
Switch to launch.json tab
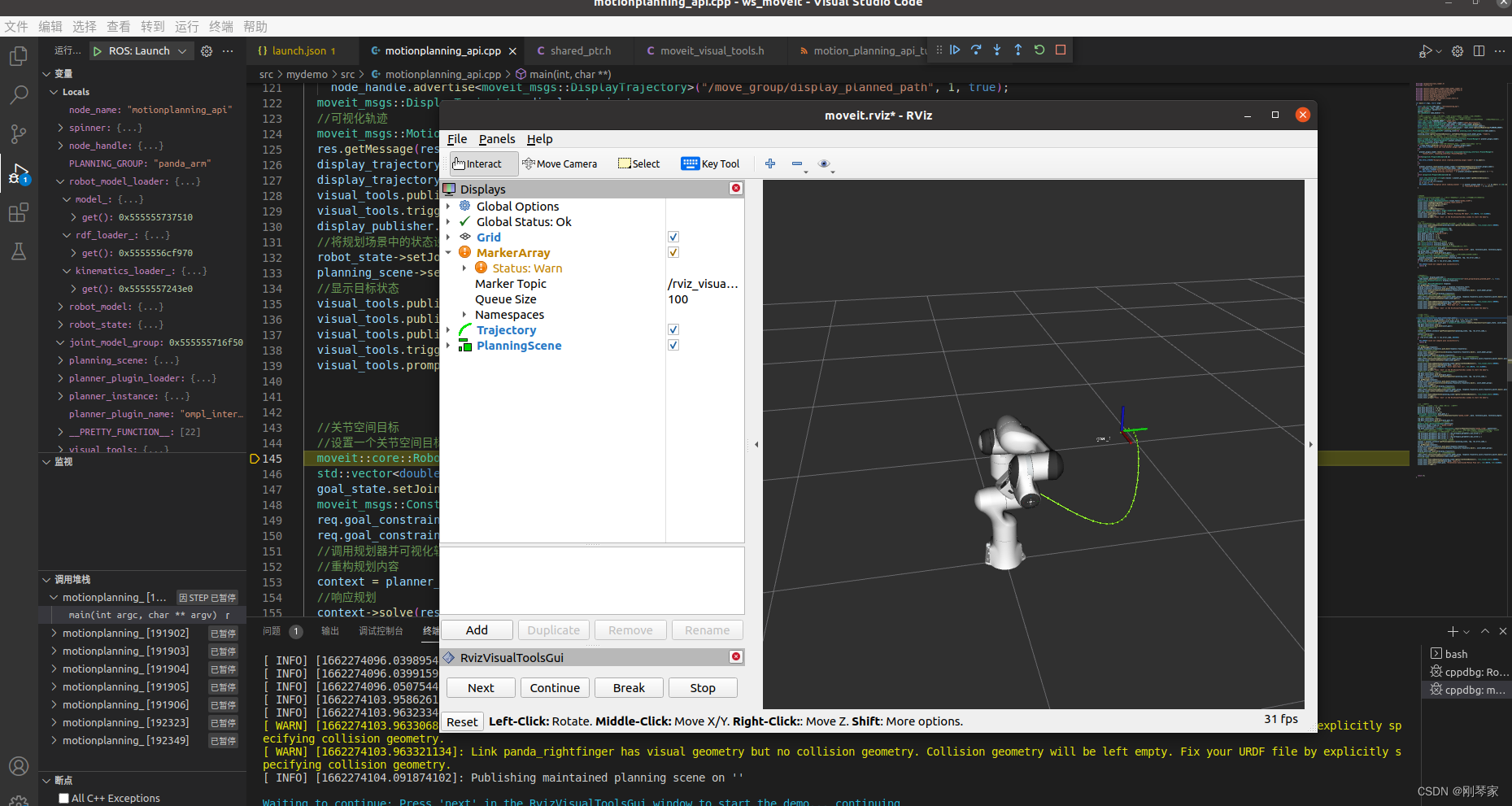tap(298, 50)
